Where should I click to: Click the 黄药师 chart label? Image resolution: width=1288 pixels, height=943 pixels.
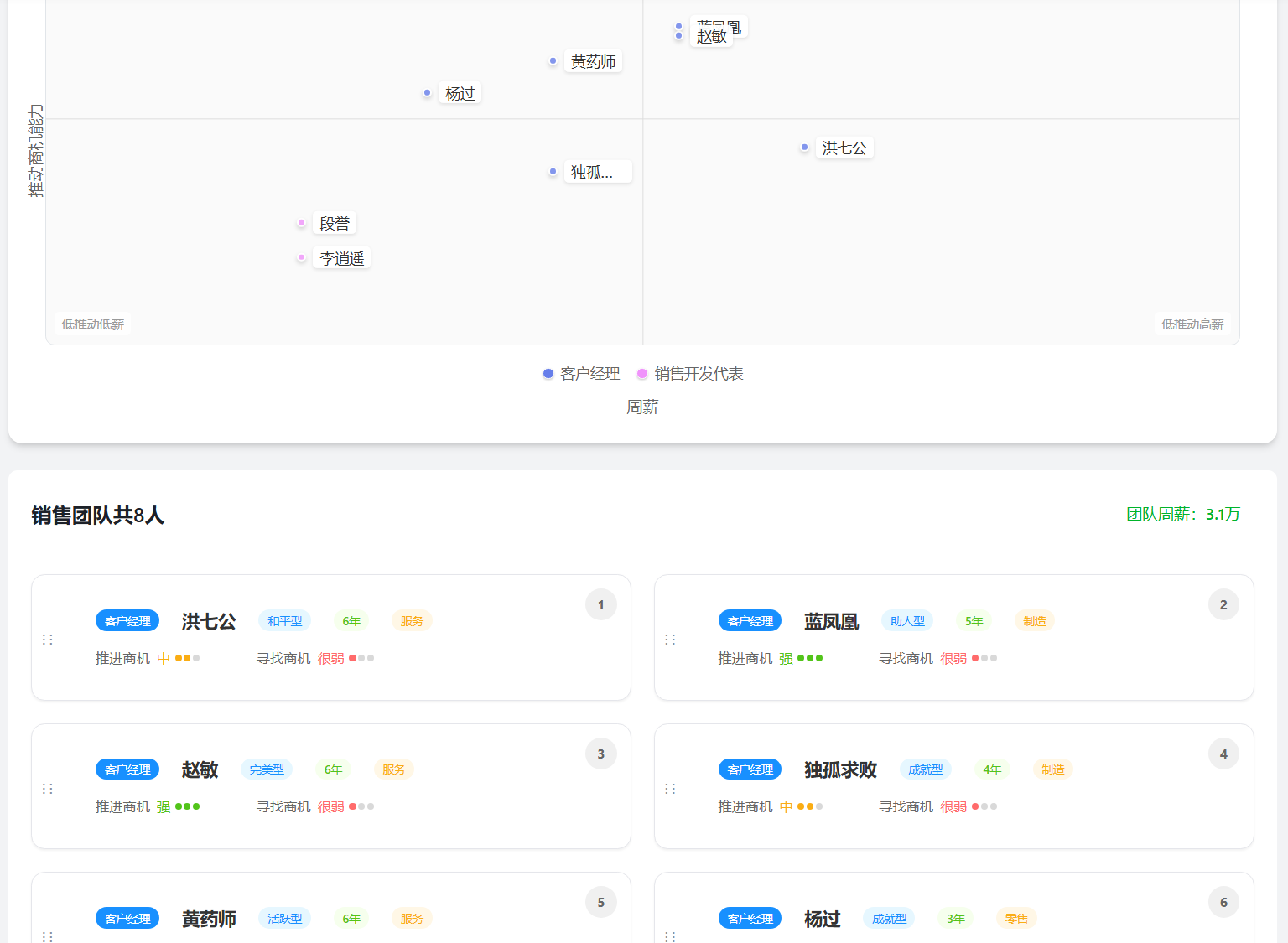593,61
